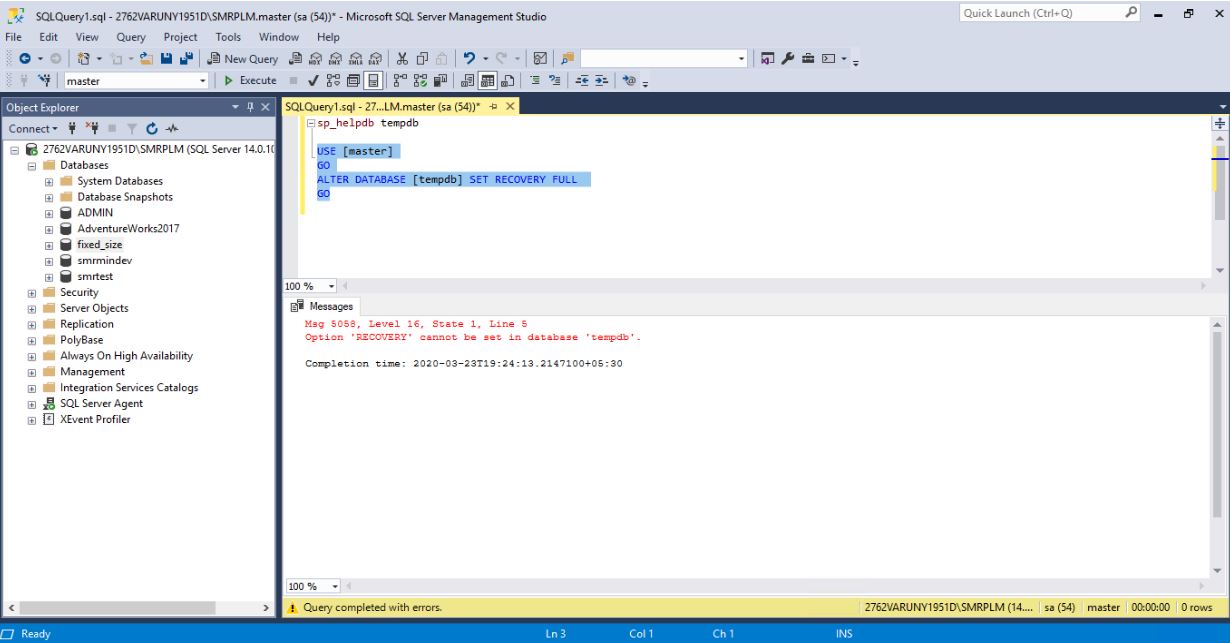Click the Parse checkmark icon
The width and height of the screenshot is (1230, 643).
point(314,80)
